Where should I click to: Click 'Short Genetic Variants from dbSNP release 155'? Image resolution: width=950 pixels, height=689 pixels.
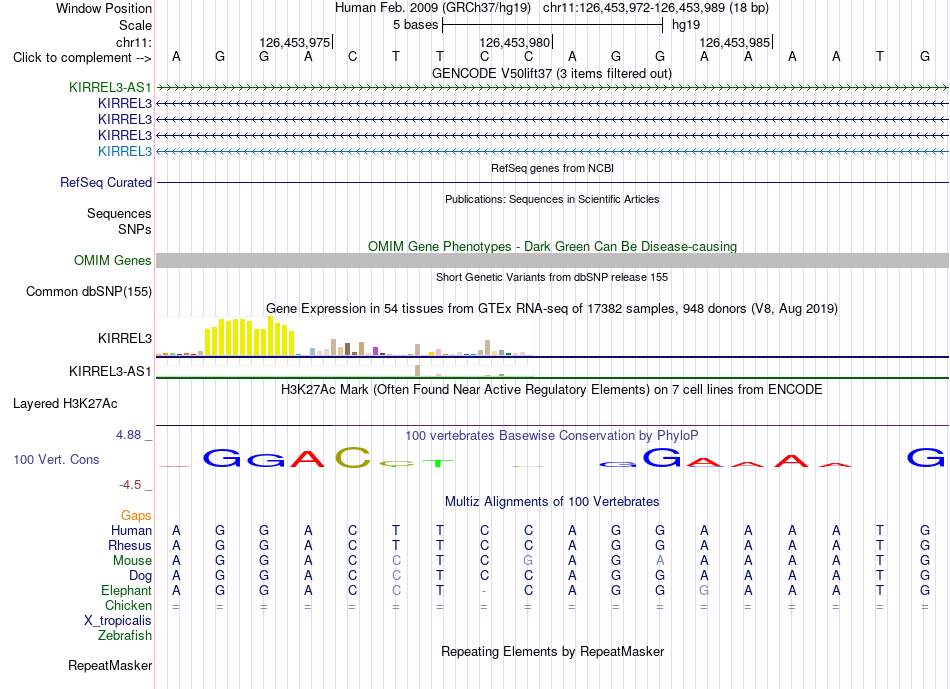552,277
